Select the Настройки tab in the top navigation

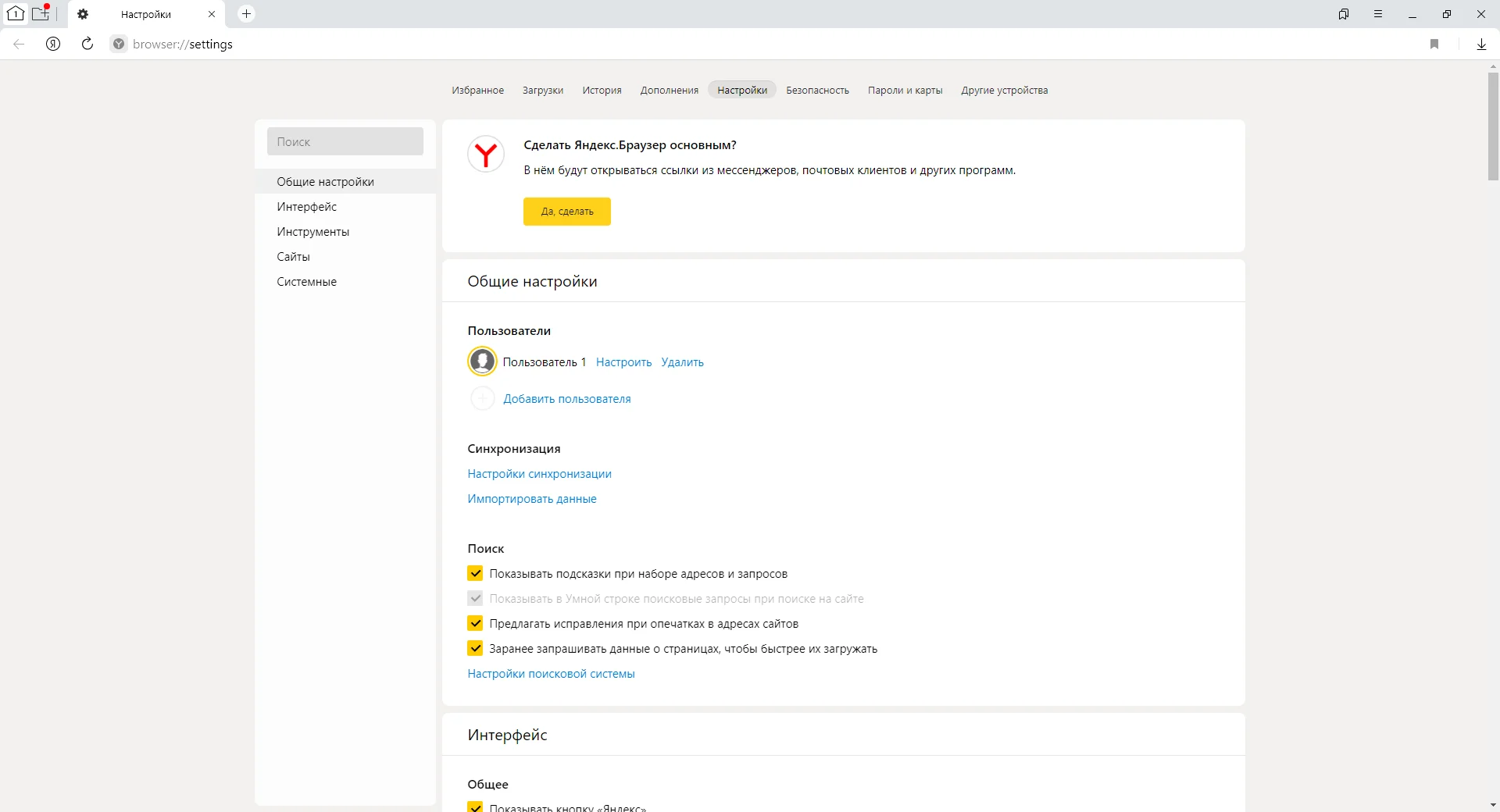[x=742, y=90]
